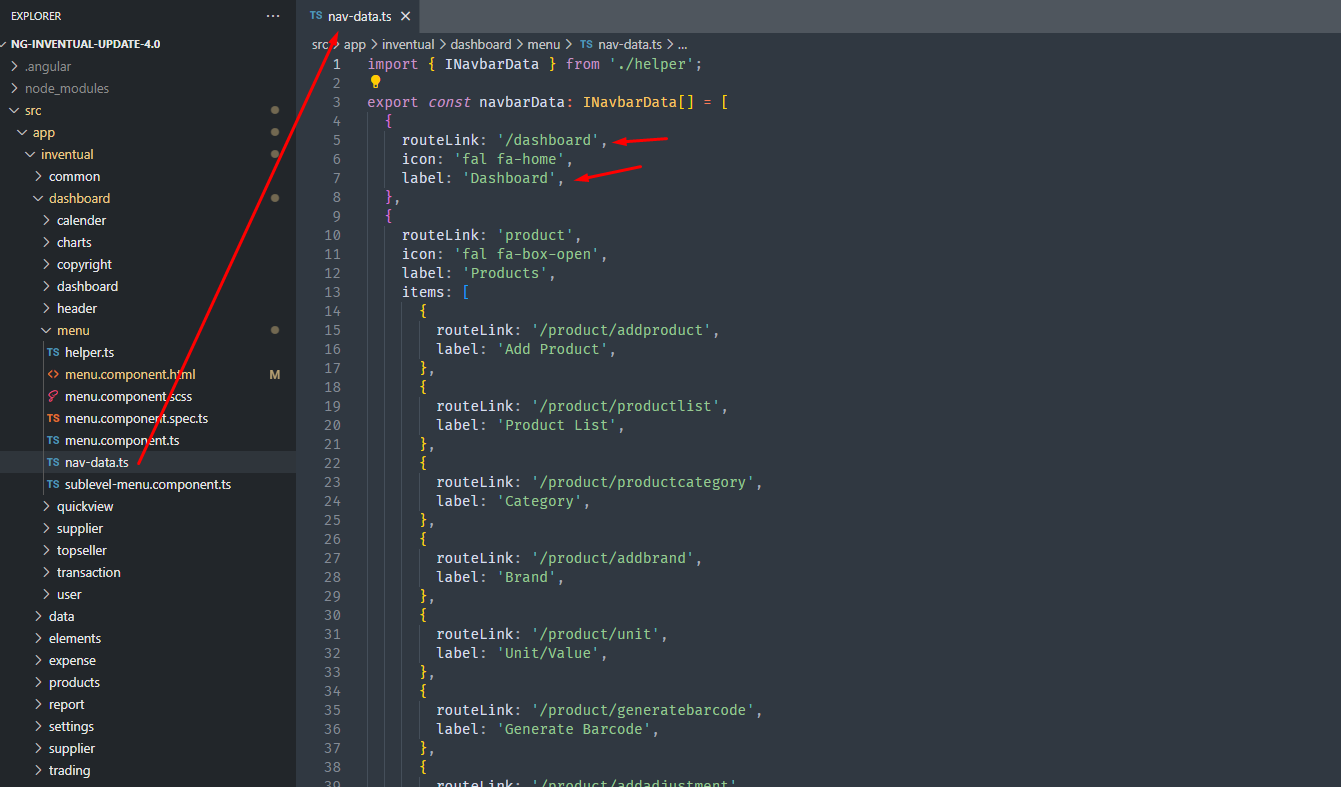Viewport: 1341px width, 787px height.
Task: Click the Sass icon beside menu.component.scss
Action: pos(53,396)
